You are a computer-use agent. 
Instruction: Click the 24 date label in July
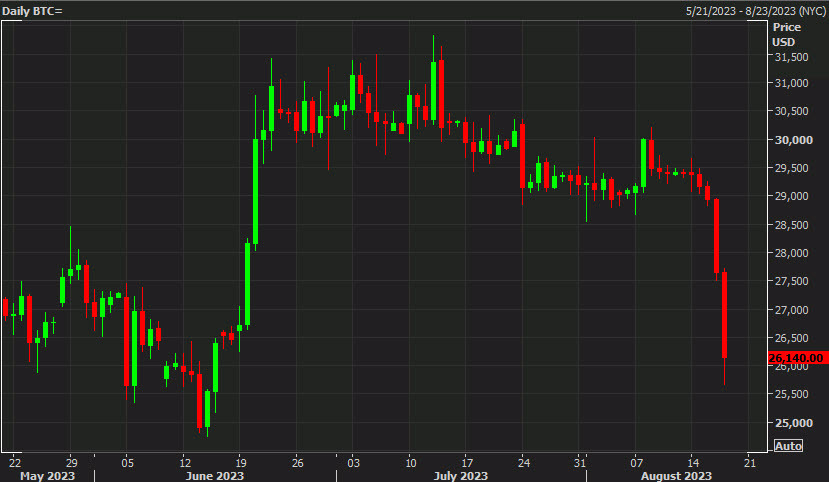tap(523, 463)
